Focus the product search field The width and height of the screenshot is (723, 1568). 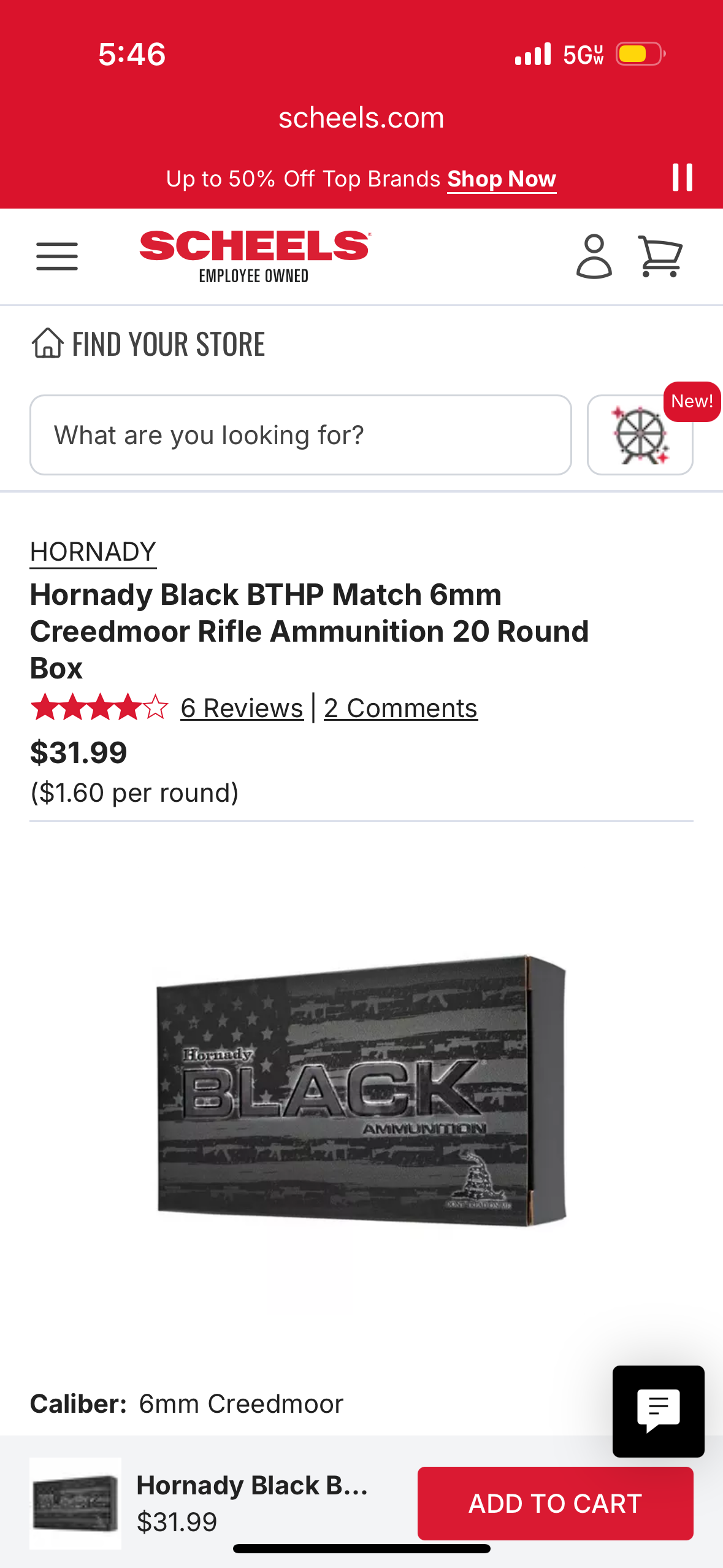(300, 435)
